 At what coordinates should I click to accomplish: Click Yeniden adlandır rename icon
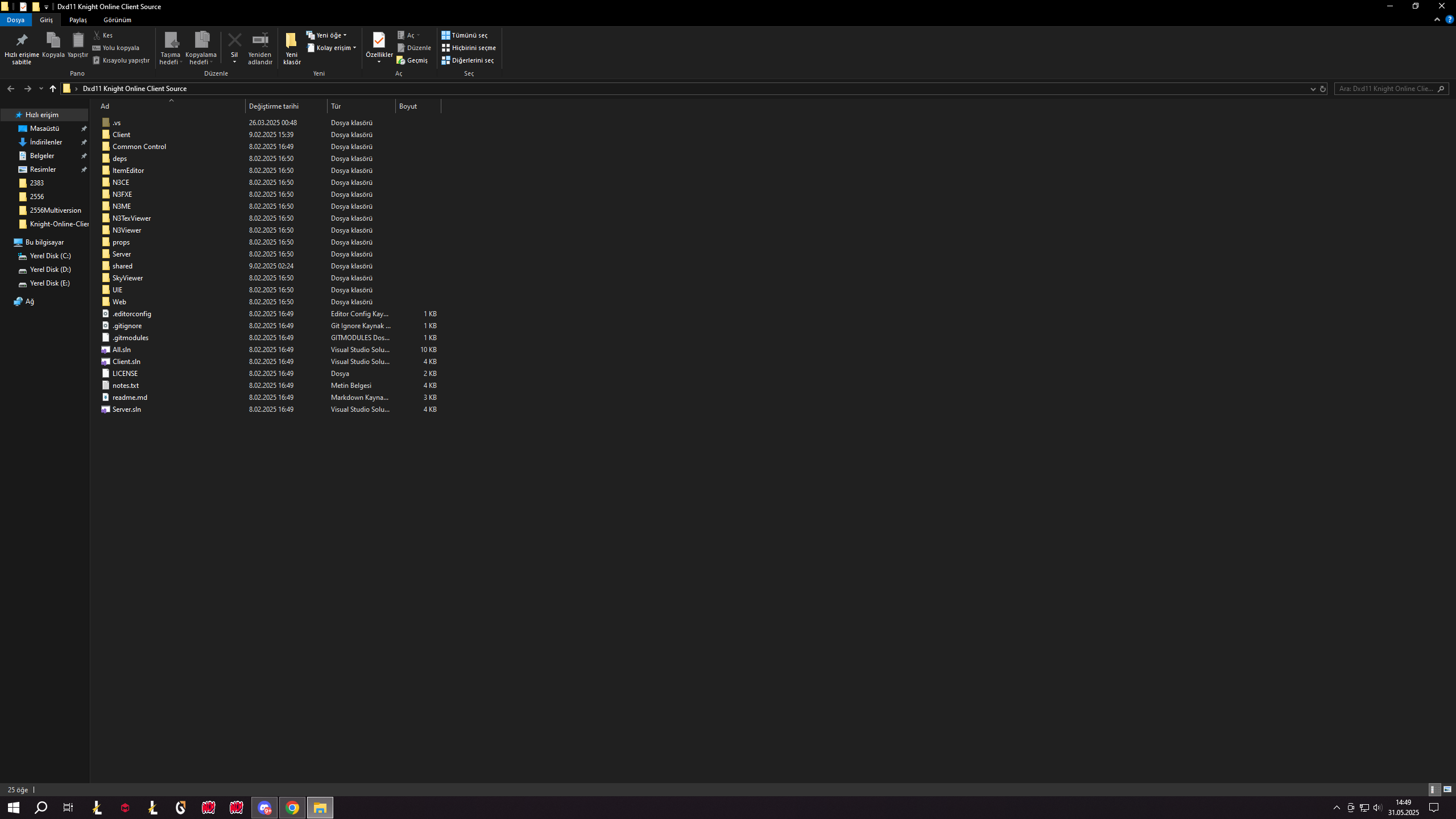click(260, 48)
